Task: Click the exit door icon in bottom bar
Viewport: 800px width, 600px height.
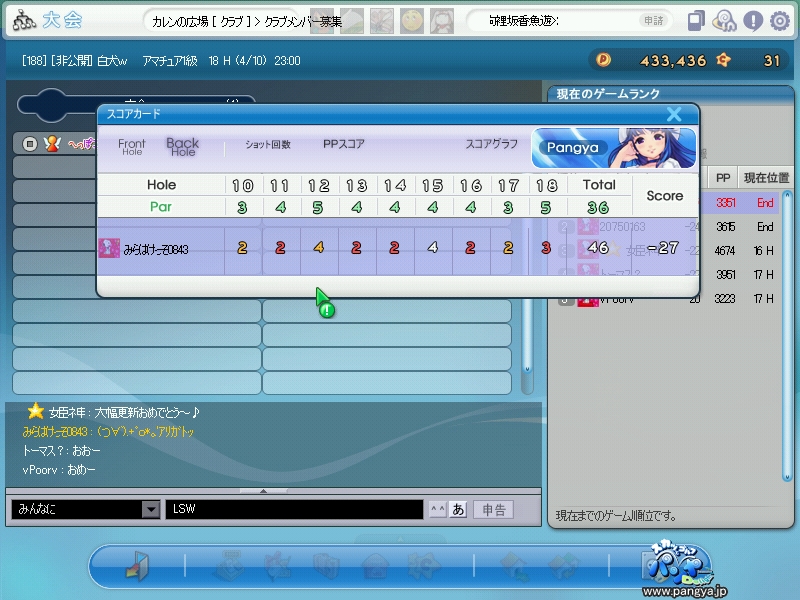Action: coord(138,566)
